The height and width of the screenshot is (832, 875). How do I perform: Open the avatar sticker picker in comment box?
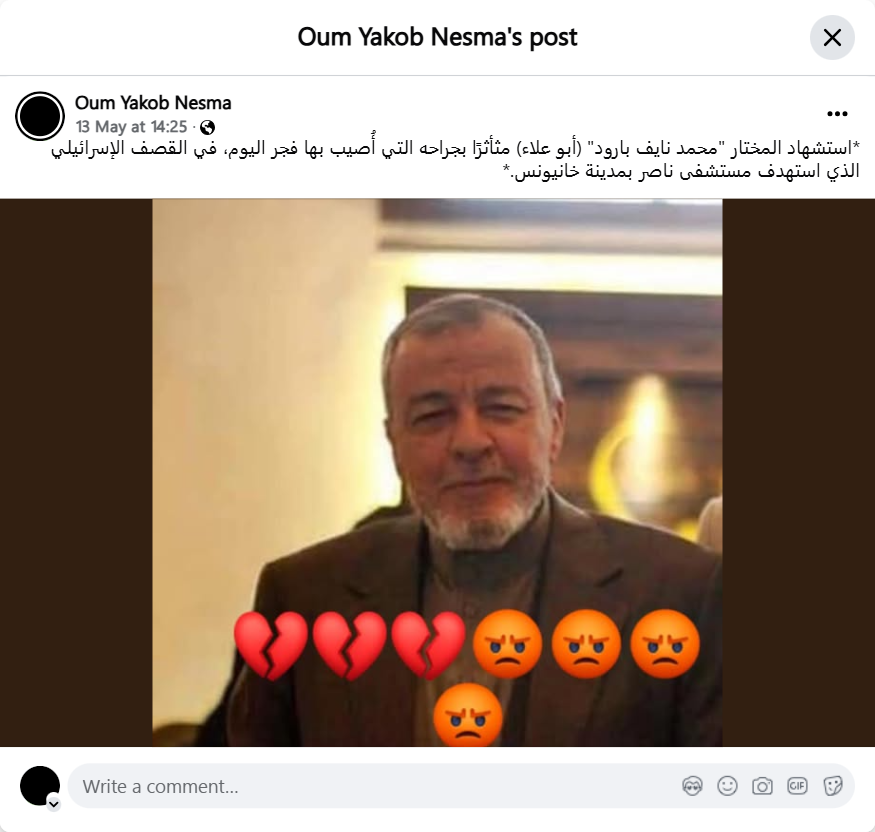click(x=693, y=786)
